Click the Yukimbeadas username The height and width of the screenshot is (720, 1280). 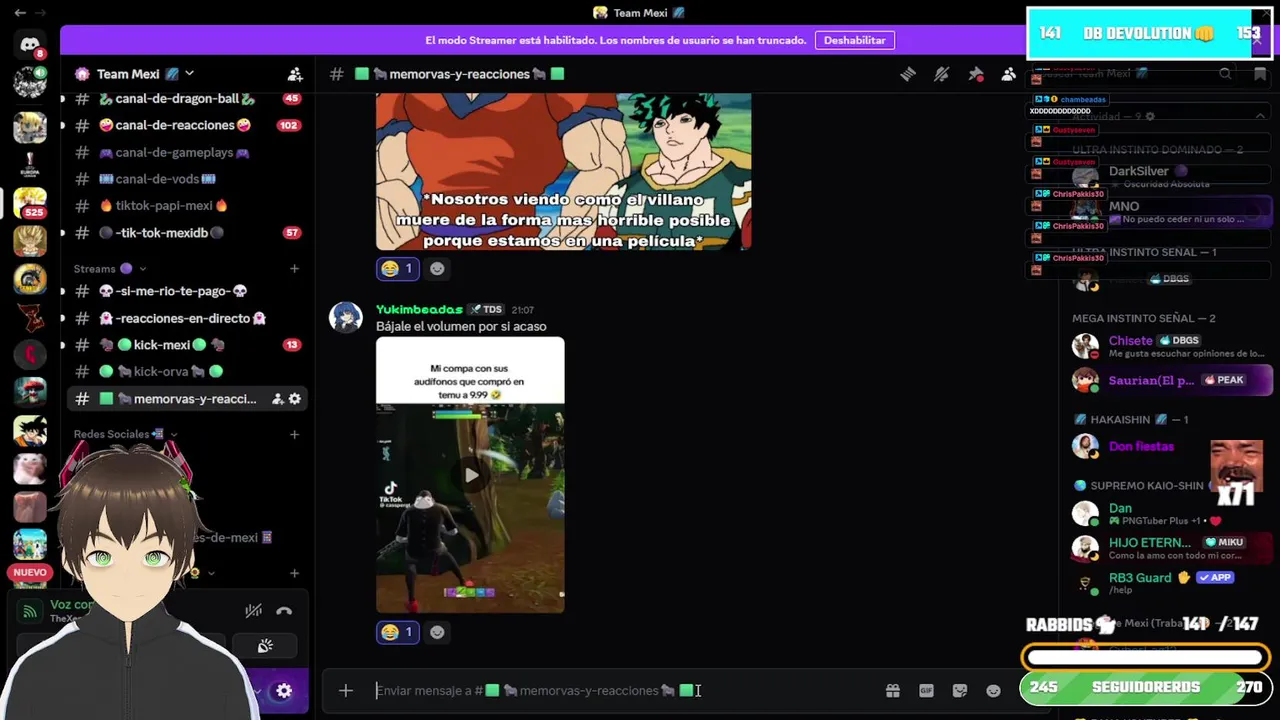[419, 310]
